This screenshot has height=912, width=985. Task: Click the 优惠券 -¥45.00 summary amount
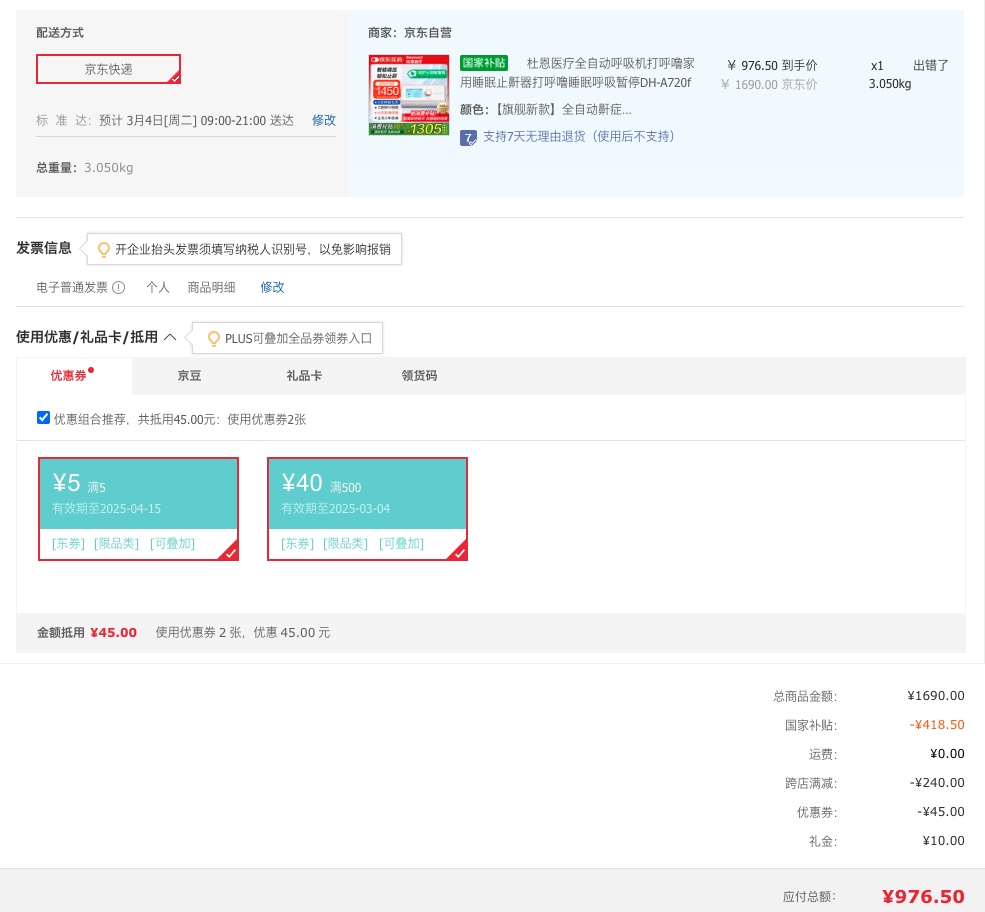coord(940,812)
